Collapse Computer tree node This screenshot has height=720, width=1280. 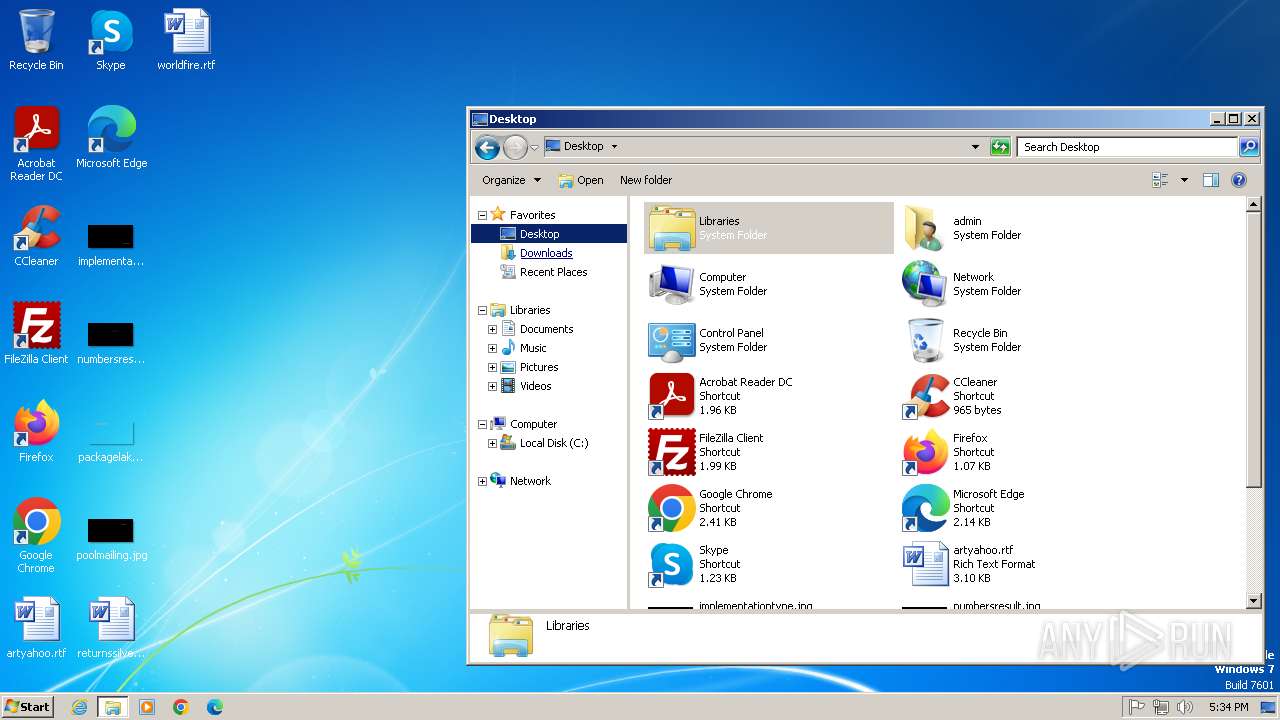tap(482, 424)
